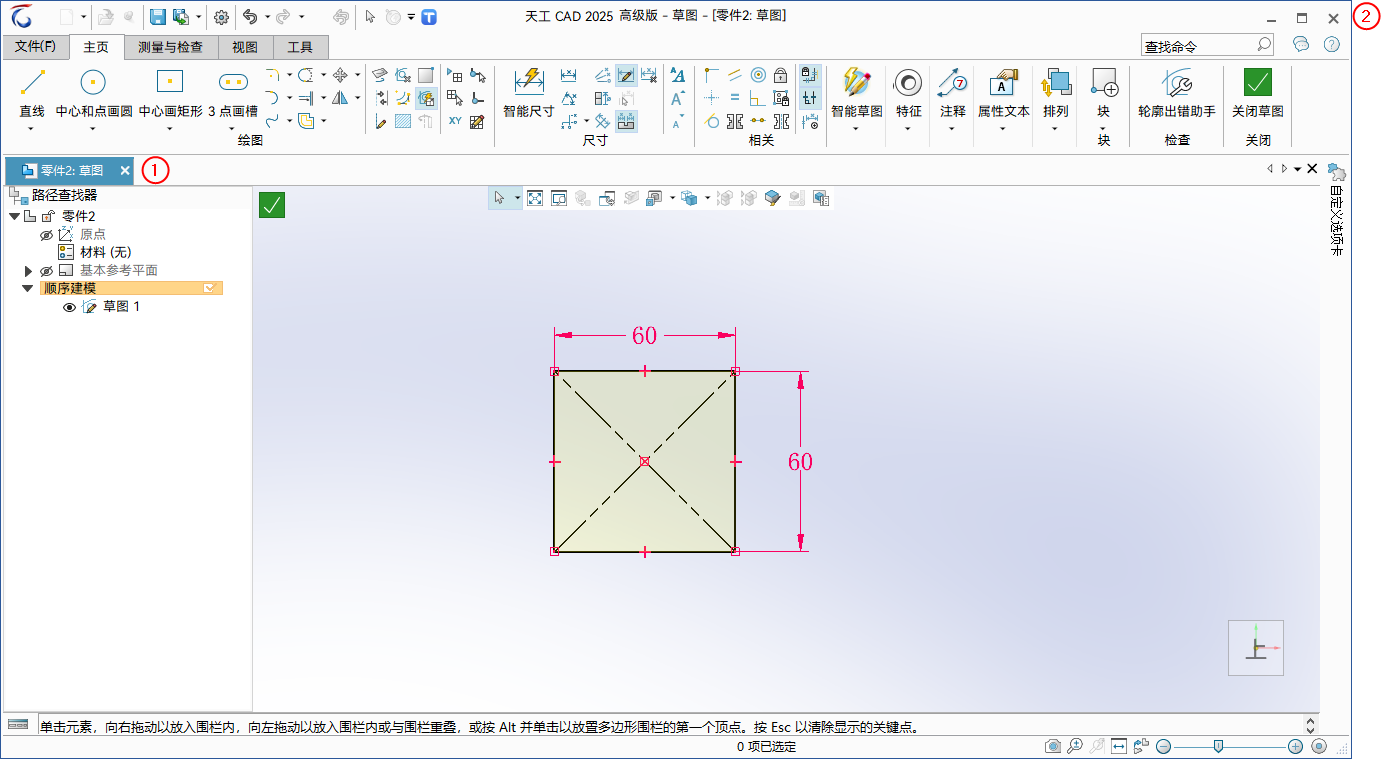The height and width of the screenshot is (759, 1382).
Task: Apply the parallel relation icon
Action: point(735,74)
